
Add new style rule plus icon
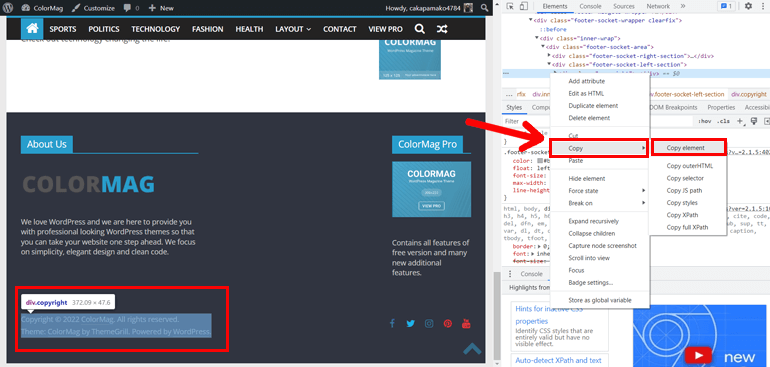740,121
